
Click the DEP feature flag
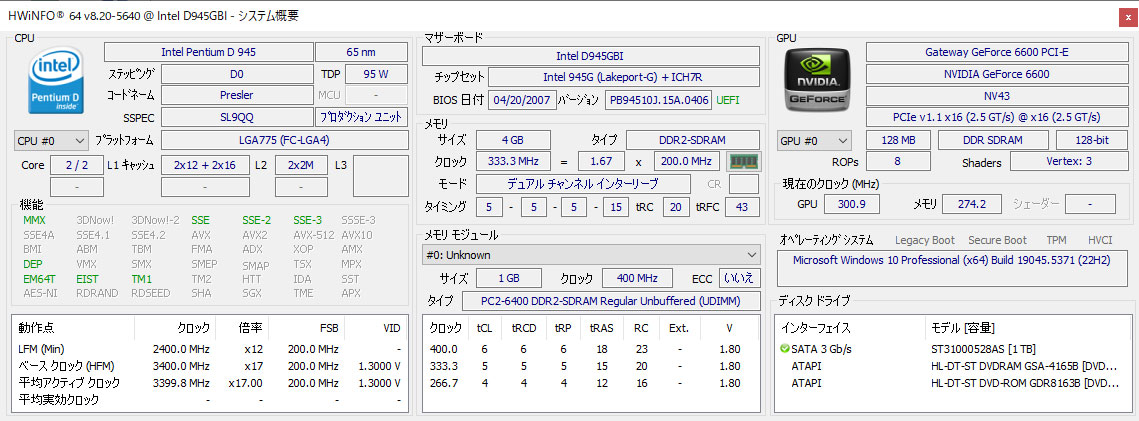[x=32, y=264]
